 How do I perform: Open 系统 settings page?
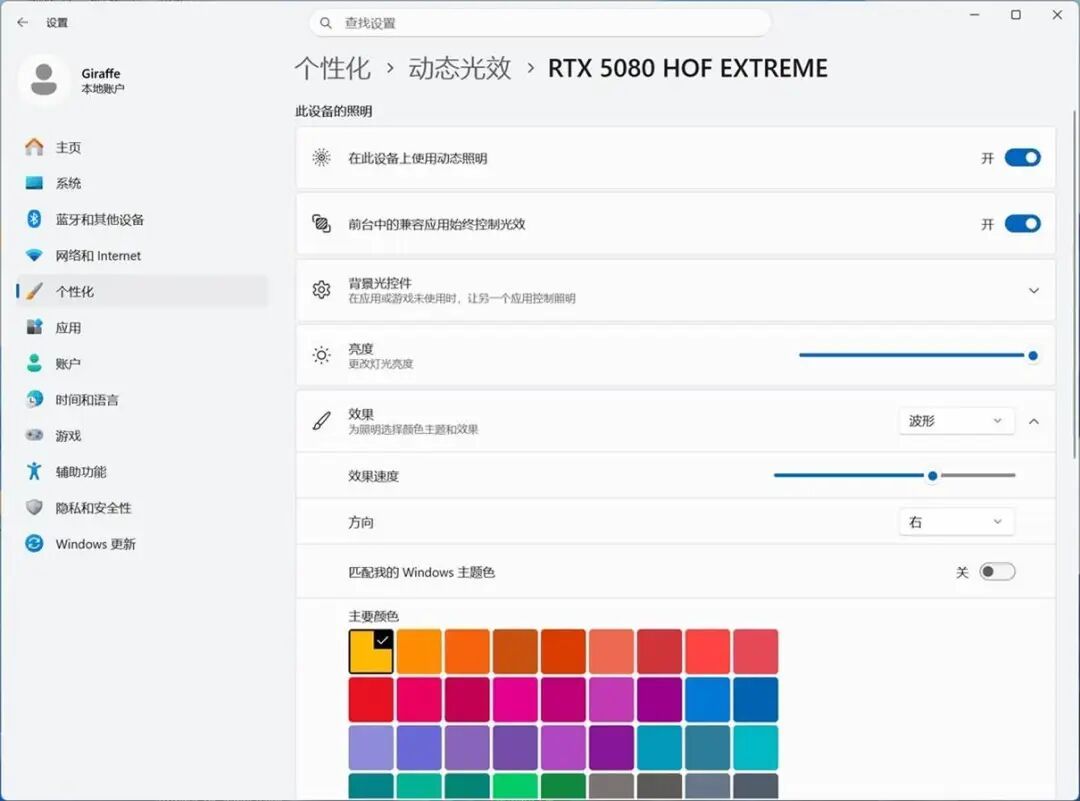(x=141, y=183)
